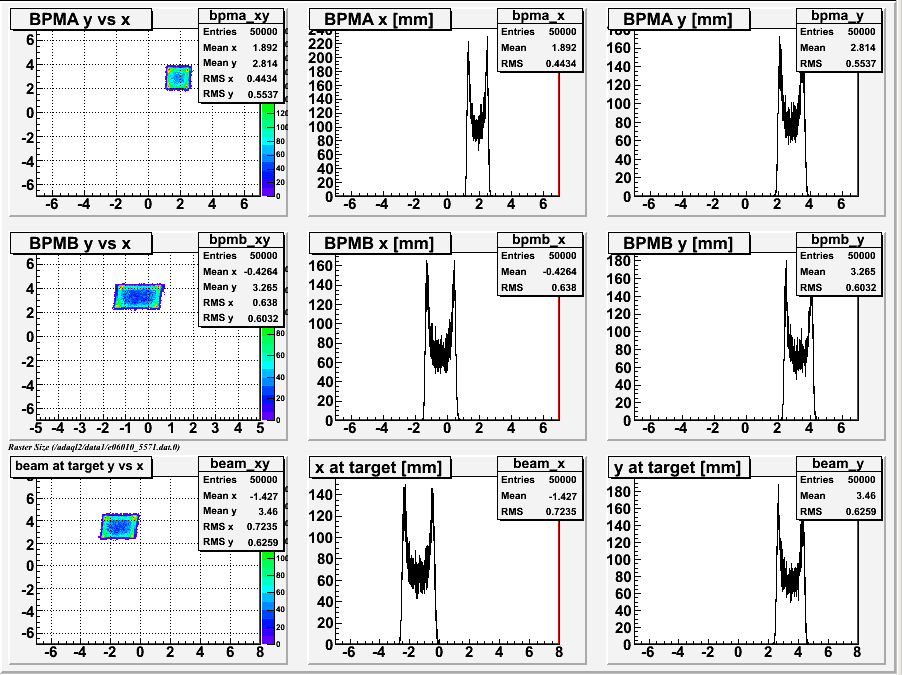Click the color palette of BPMB y vs x

pyautogui.click(x=268, y=374)
